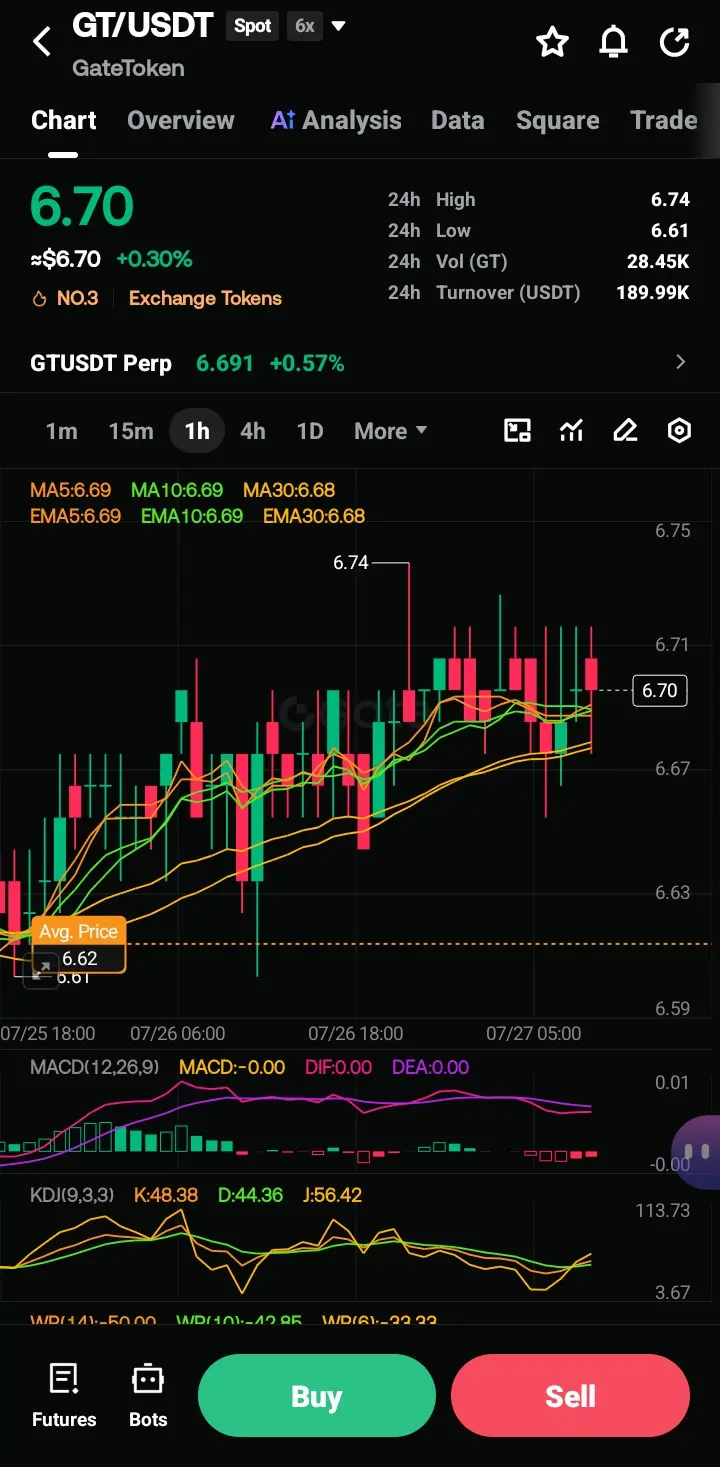Tap the green Buy button

click(317, 1396)
